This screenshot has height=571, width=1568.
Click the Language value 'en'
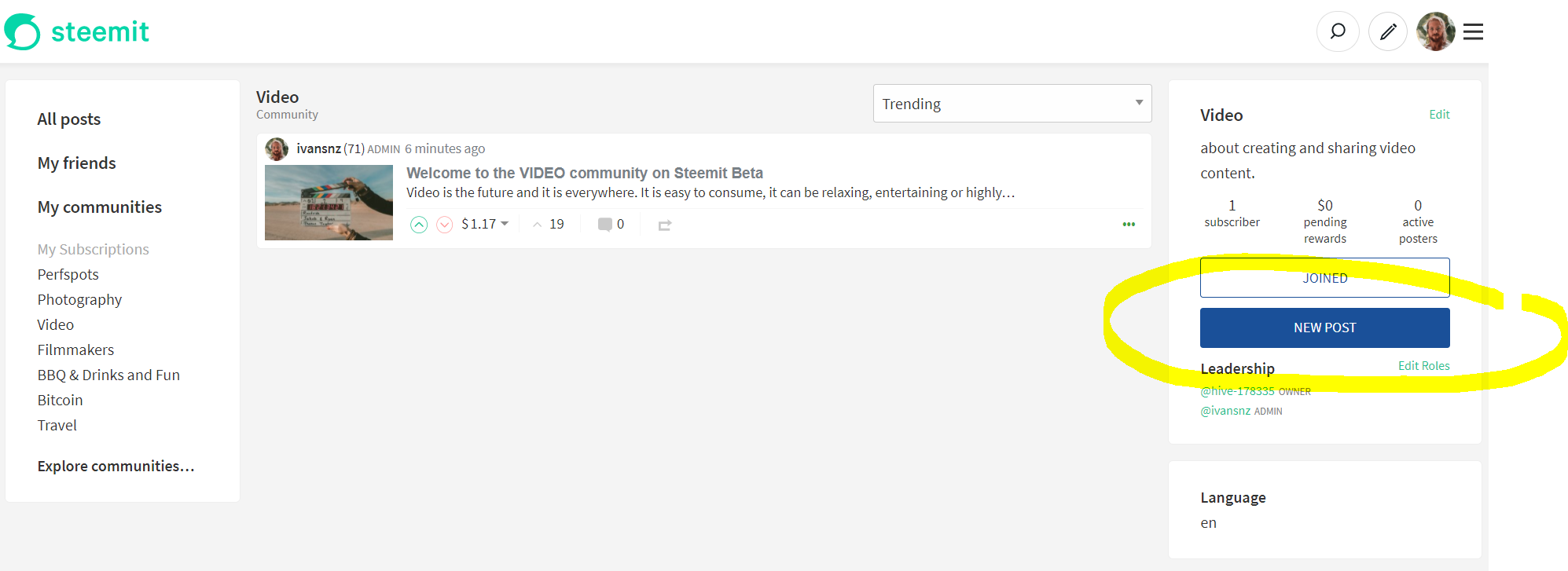click(1208, 523)
